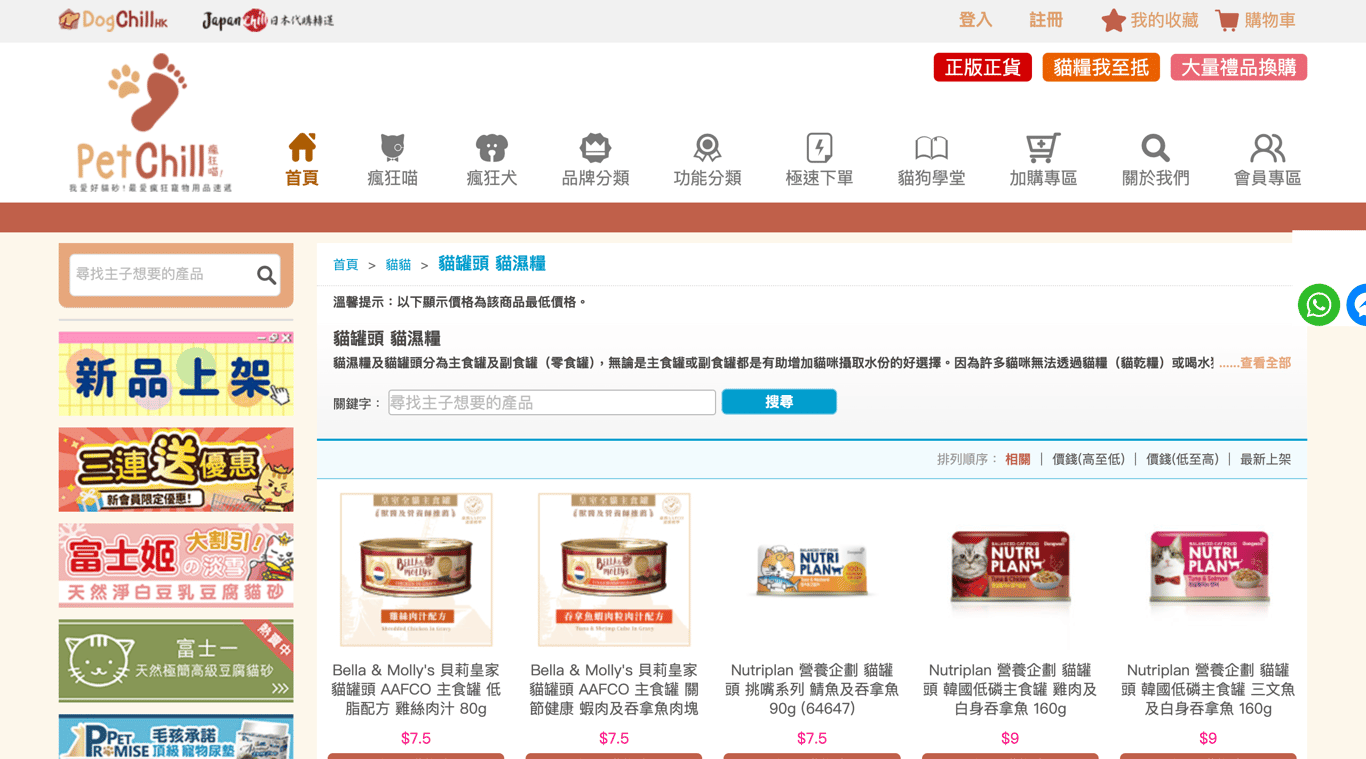Click the red 正版正貨 button
Viewport: 1366px width, 759px height.
point(982,67)
